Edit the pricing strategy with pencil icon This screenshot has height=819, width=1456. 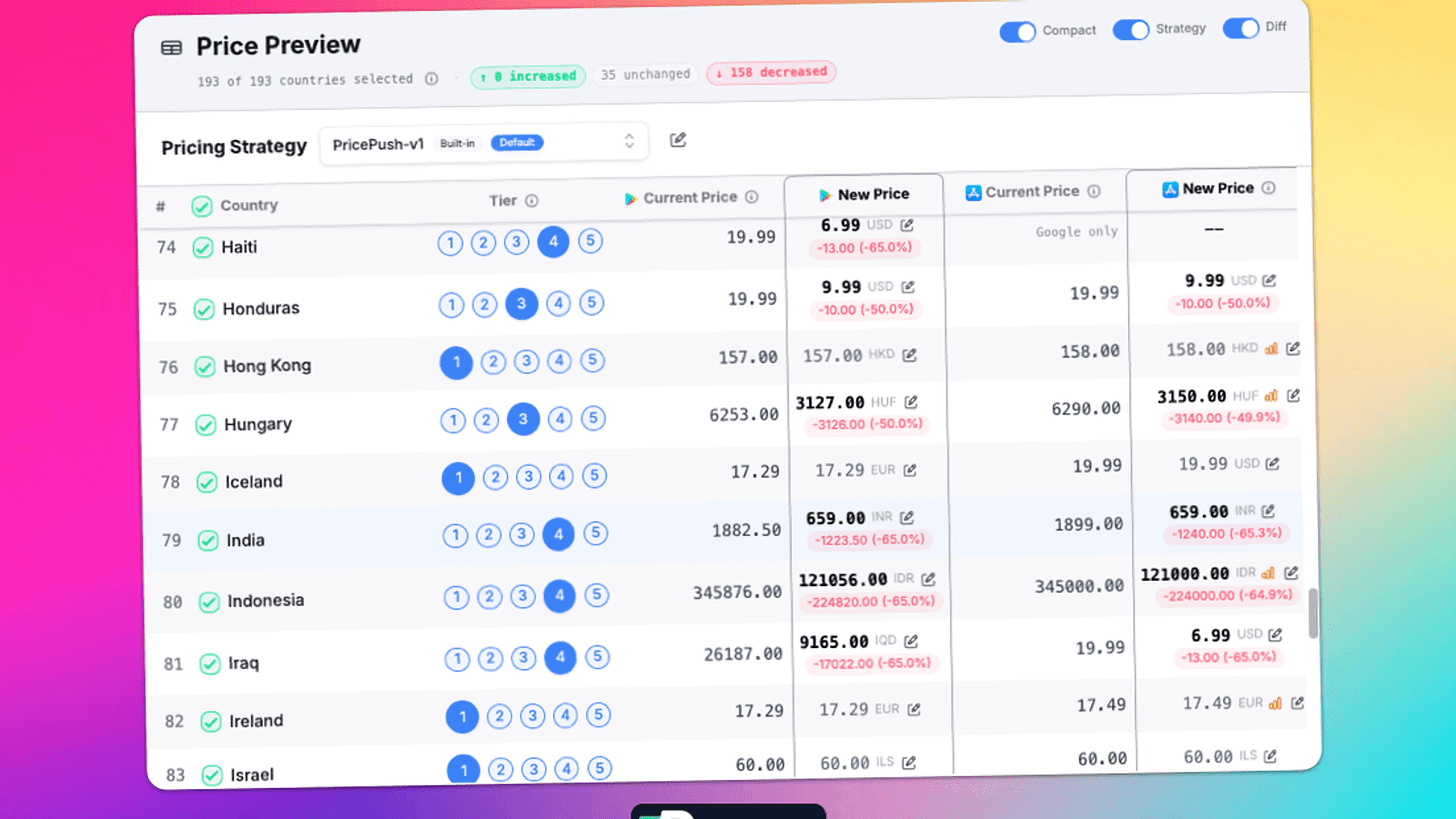point(678,140)
